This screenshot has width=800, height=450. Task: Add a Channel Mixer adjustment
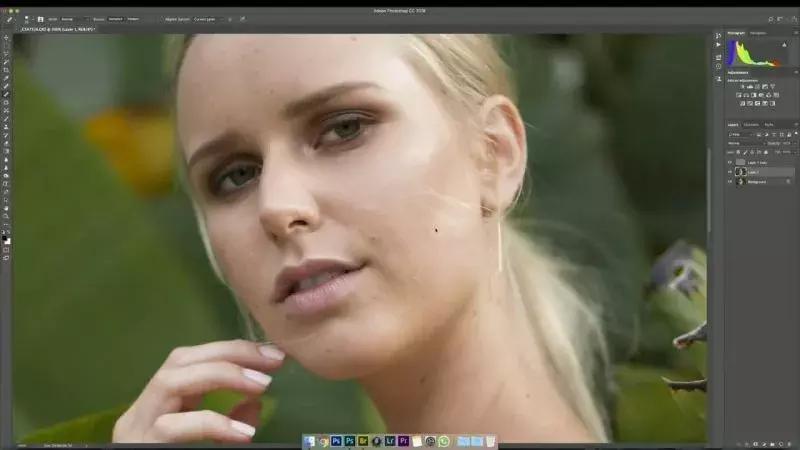coord(769,95)
